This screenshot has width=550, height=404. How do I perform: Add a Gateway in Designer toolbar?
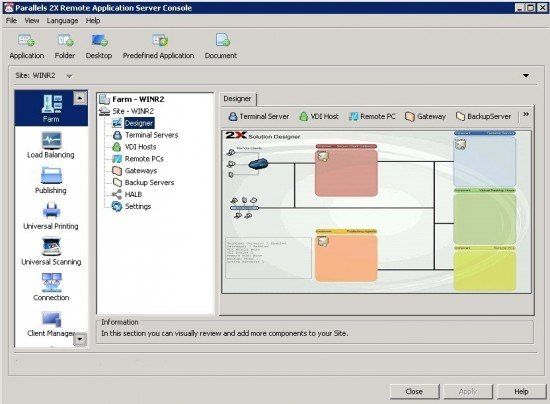pos(425,116)
